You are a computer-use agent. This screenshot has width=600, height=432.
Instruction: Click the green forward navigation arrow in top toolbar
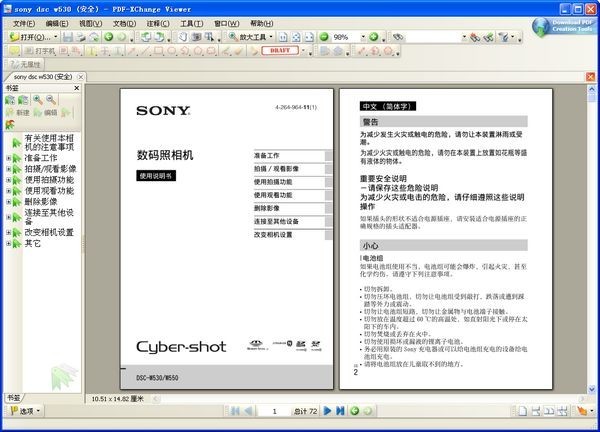pyautogui.click(x=121, y=37)
